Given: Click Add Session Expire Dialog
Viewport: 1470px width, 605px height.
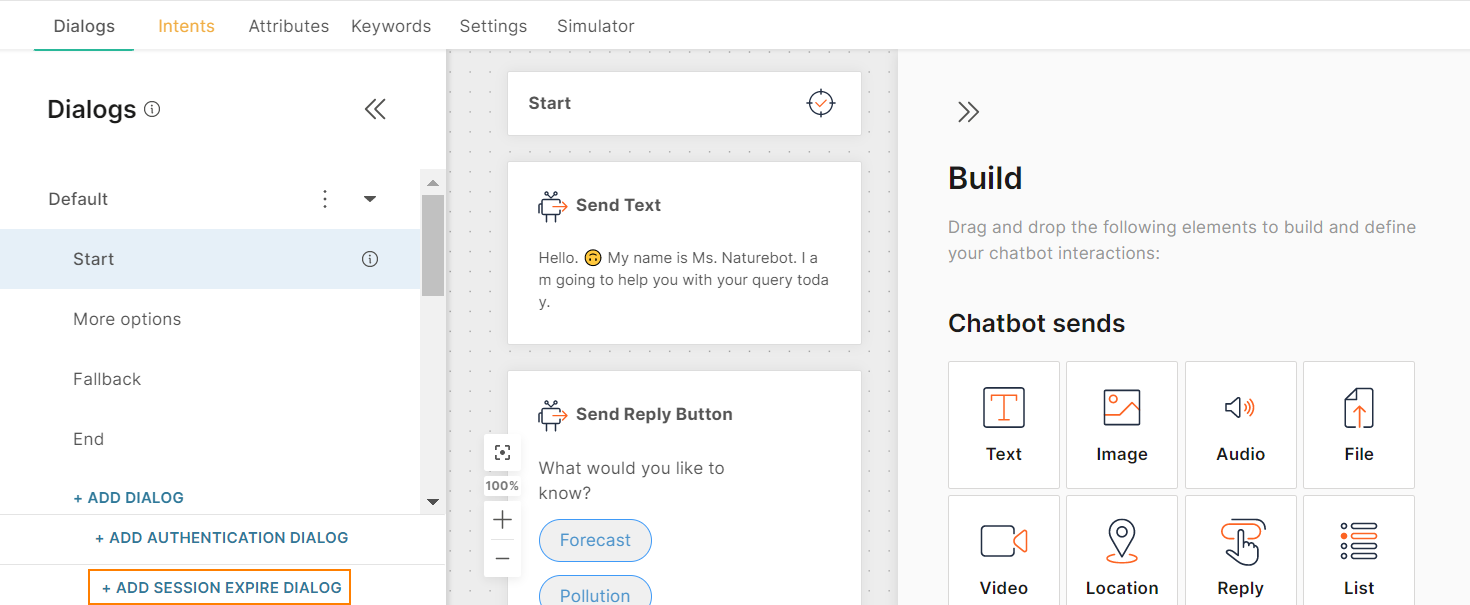Looking at the screenshot, I should click(x=220, y=588).
